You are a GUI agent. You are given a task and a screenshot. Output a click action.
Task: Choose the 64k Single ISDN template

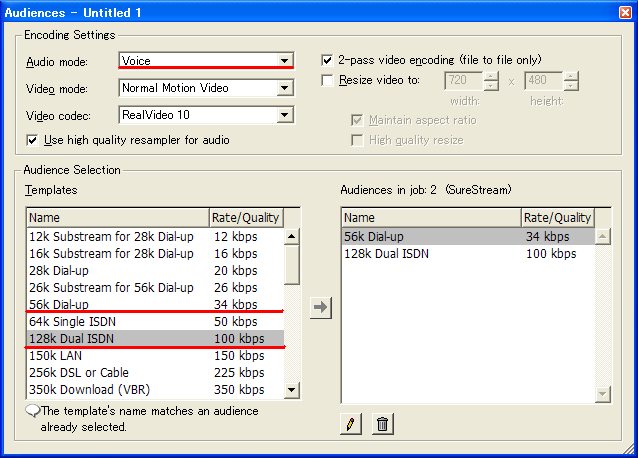155,322
